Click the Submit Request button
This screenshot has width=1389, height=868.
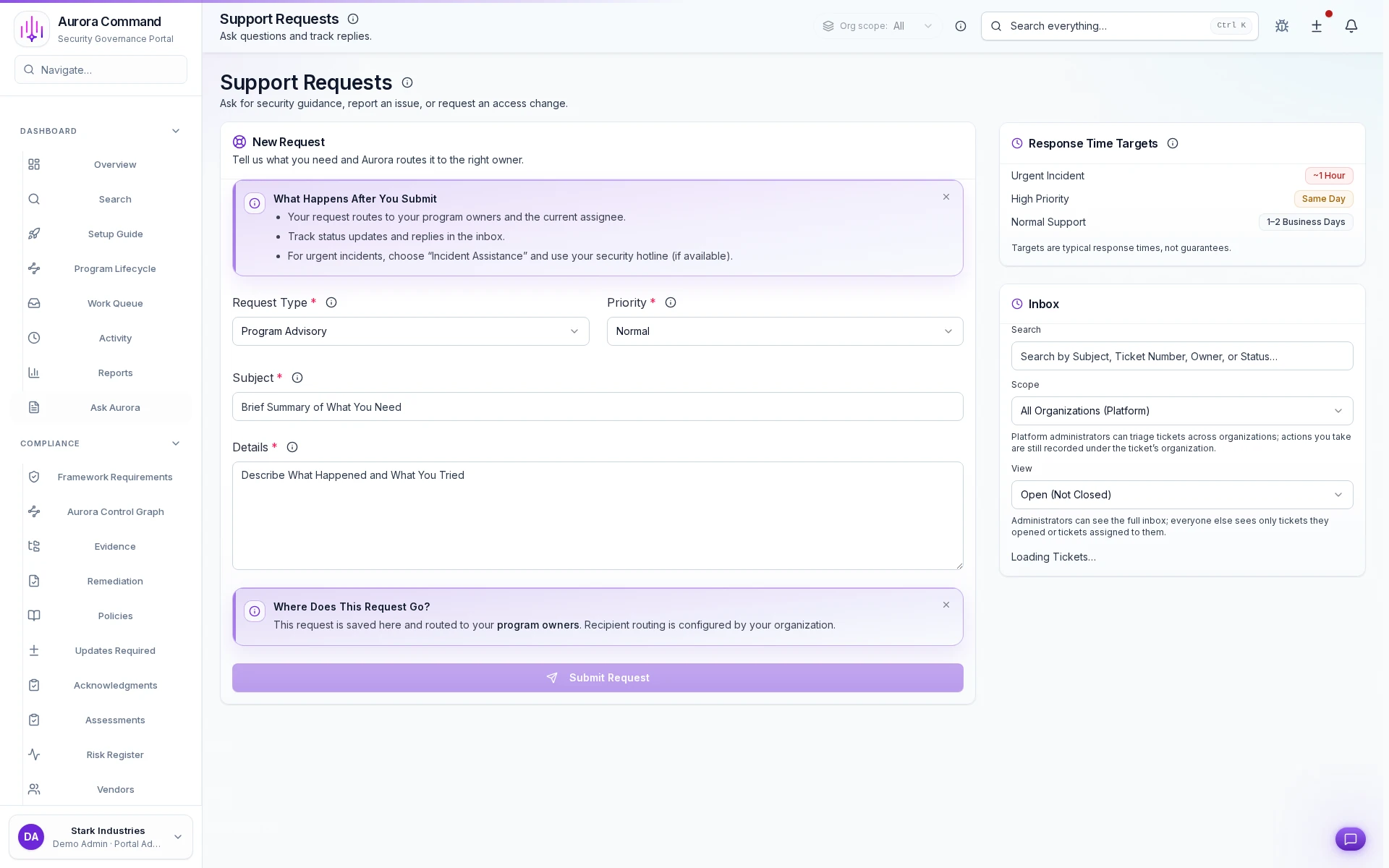click(598, 678)
